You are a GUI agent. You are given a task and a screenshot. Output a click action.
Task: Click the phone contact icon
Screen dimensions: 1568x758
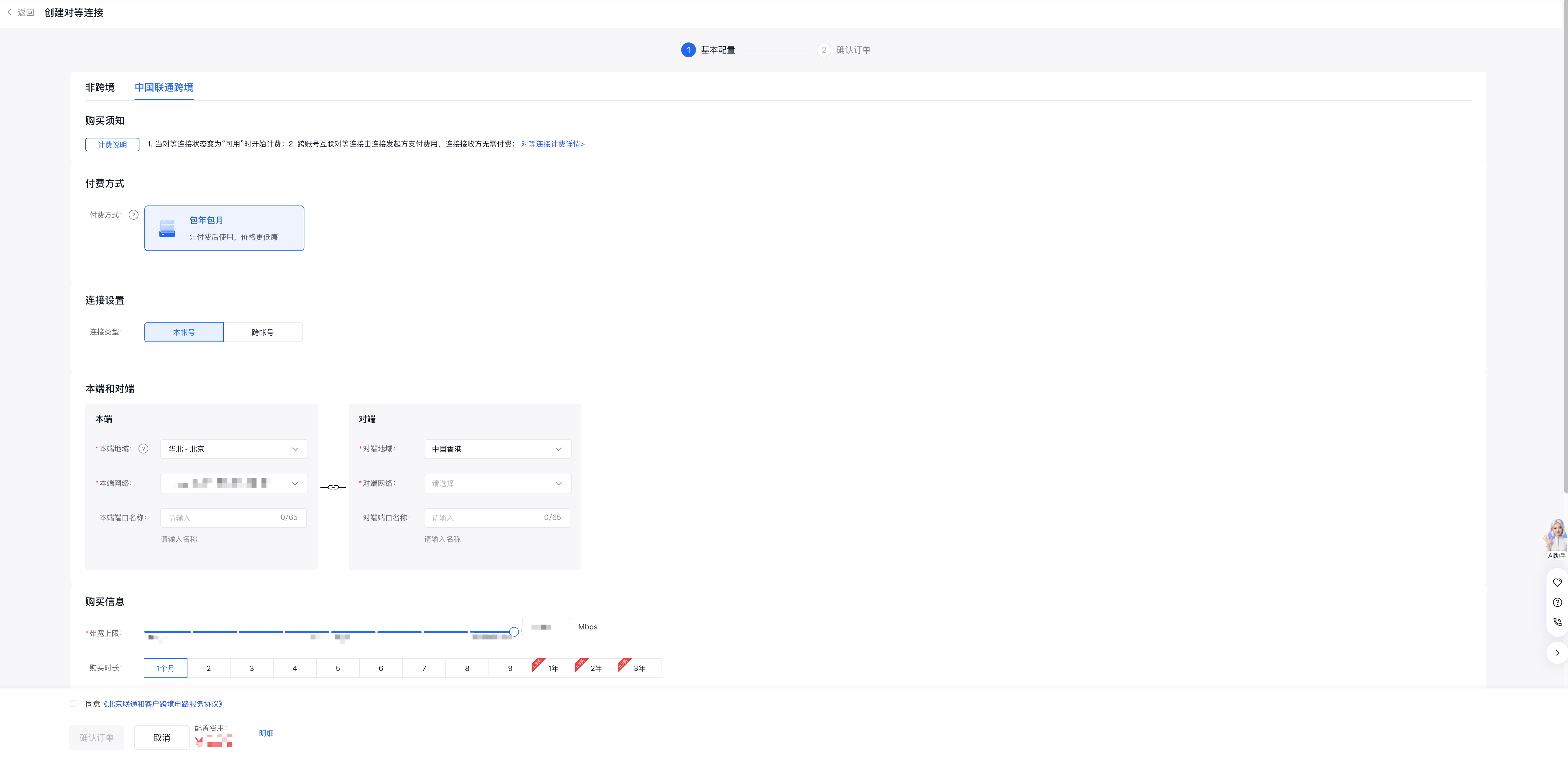(1557, 622)
